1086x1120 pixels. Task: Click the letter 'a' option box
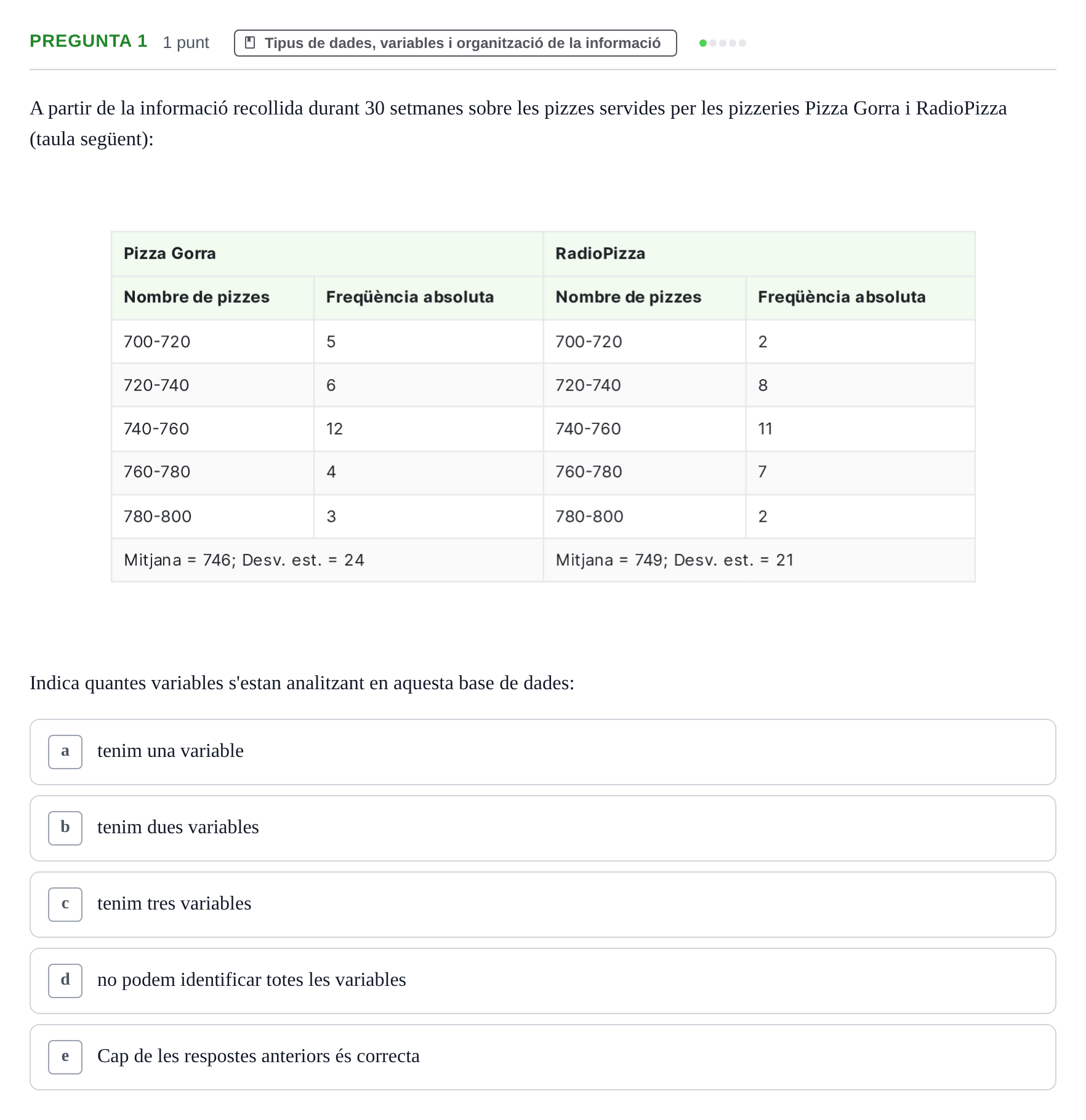tap(65, 752)
